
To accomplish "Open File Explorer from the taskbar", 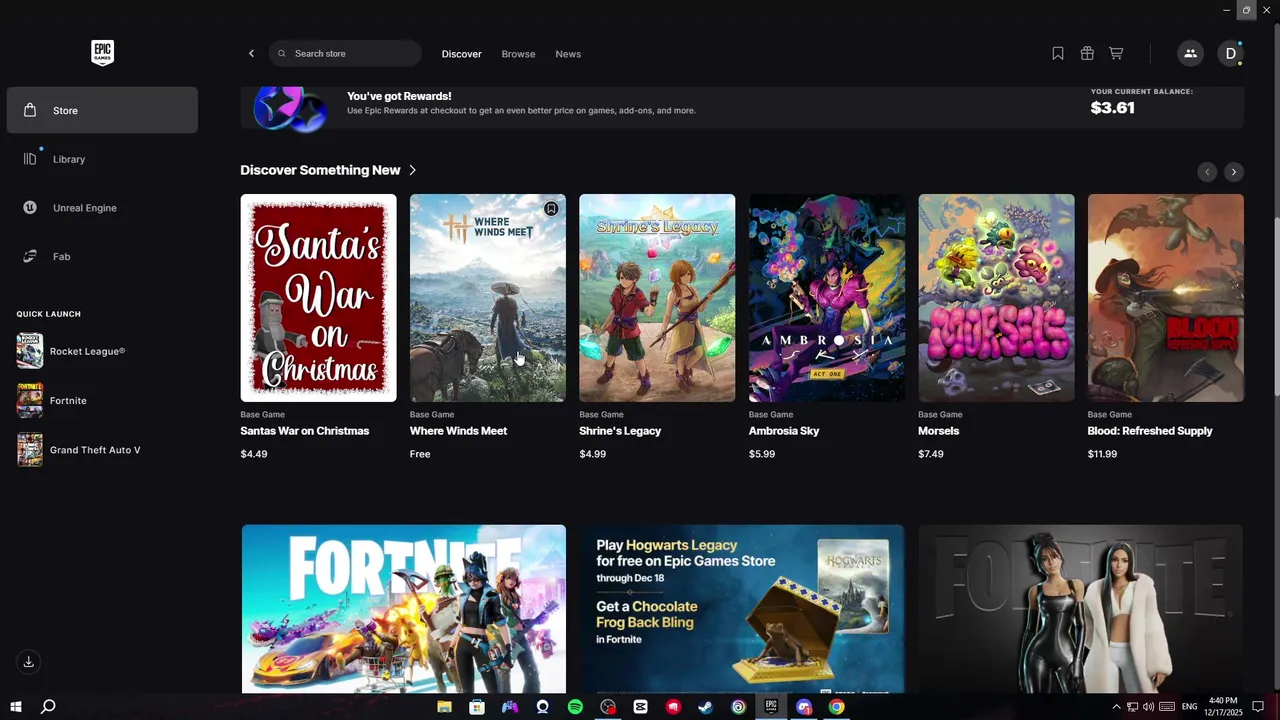I will pos(444,707).
